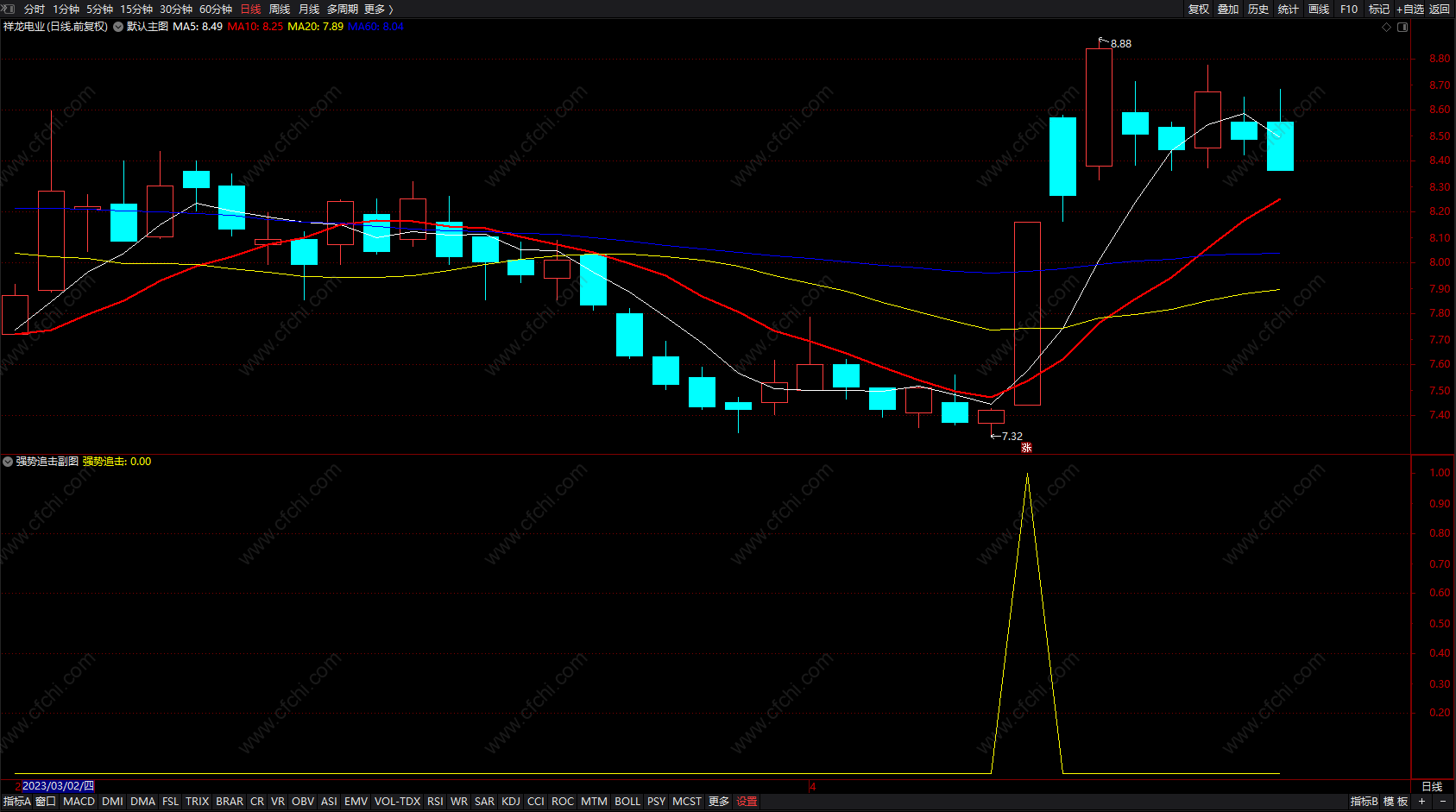Select the CCI indicator

(x=536, y=801)
